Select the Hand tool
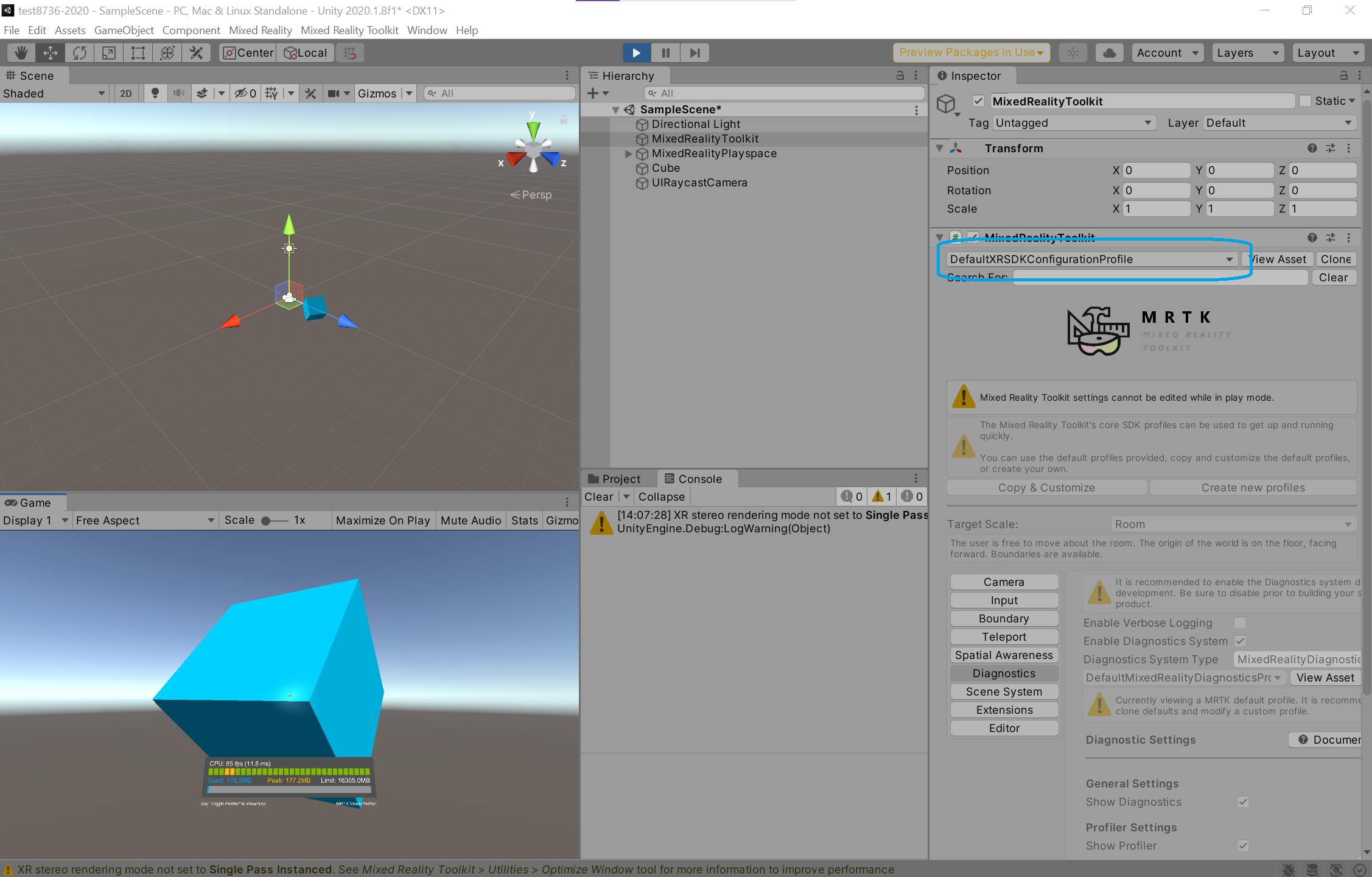1372x877 pixels. tap(21, 53)
